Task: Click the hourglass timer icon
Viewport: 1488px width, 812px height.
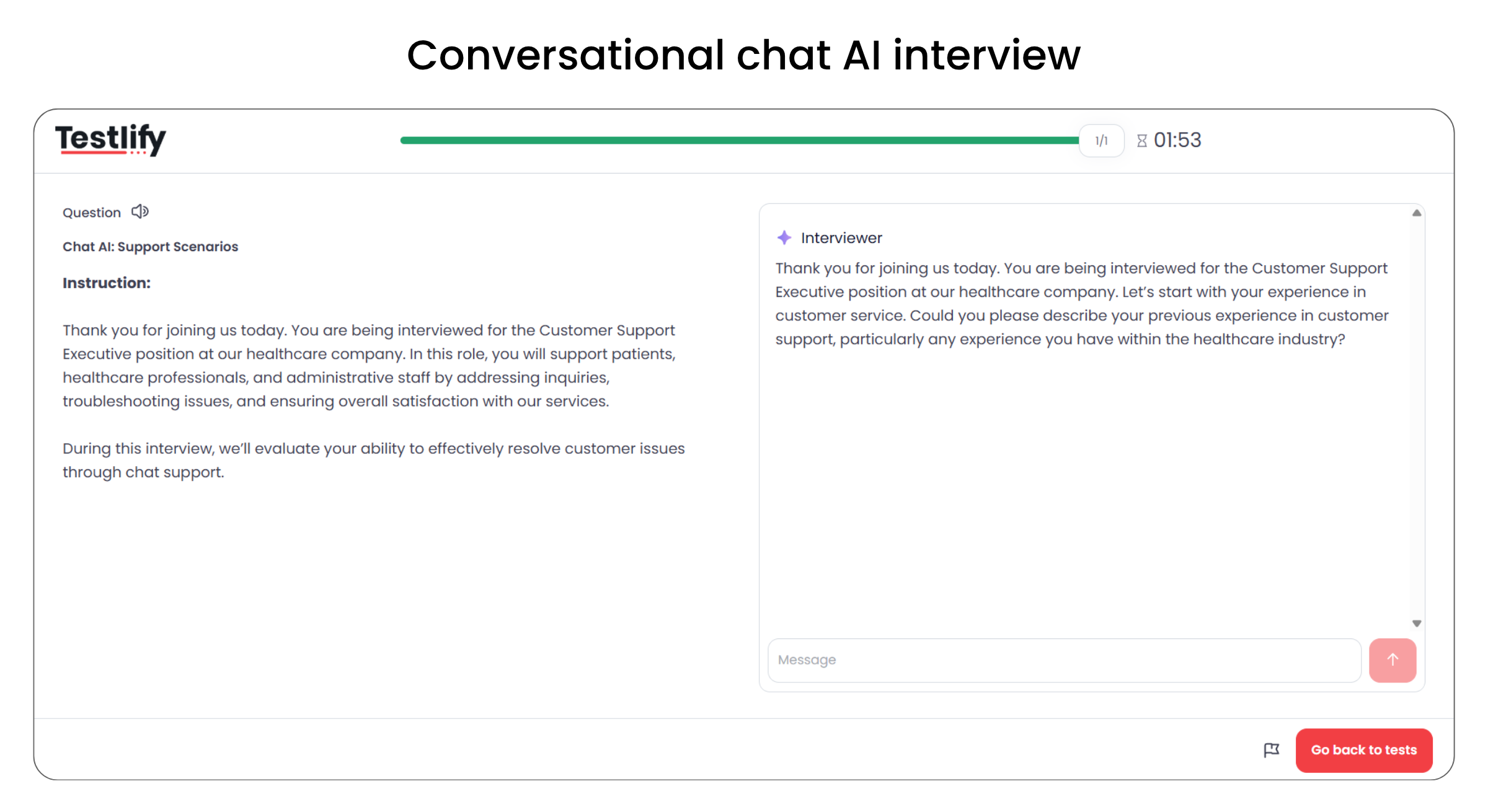Action: [x=1142, y=141]
